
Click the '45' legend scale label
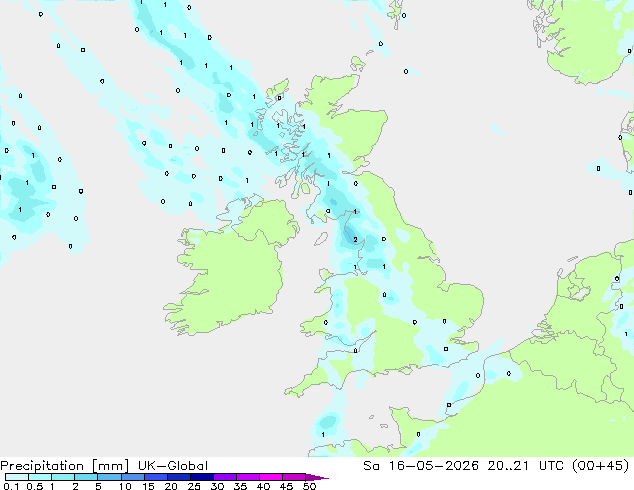(286, 486)
